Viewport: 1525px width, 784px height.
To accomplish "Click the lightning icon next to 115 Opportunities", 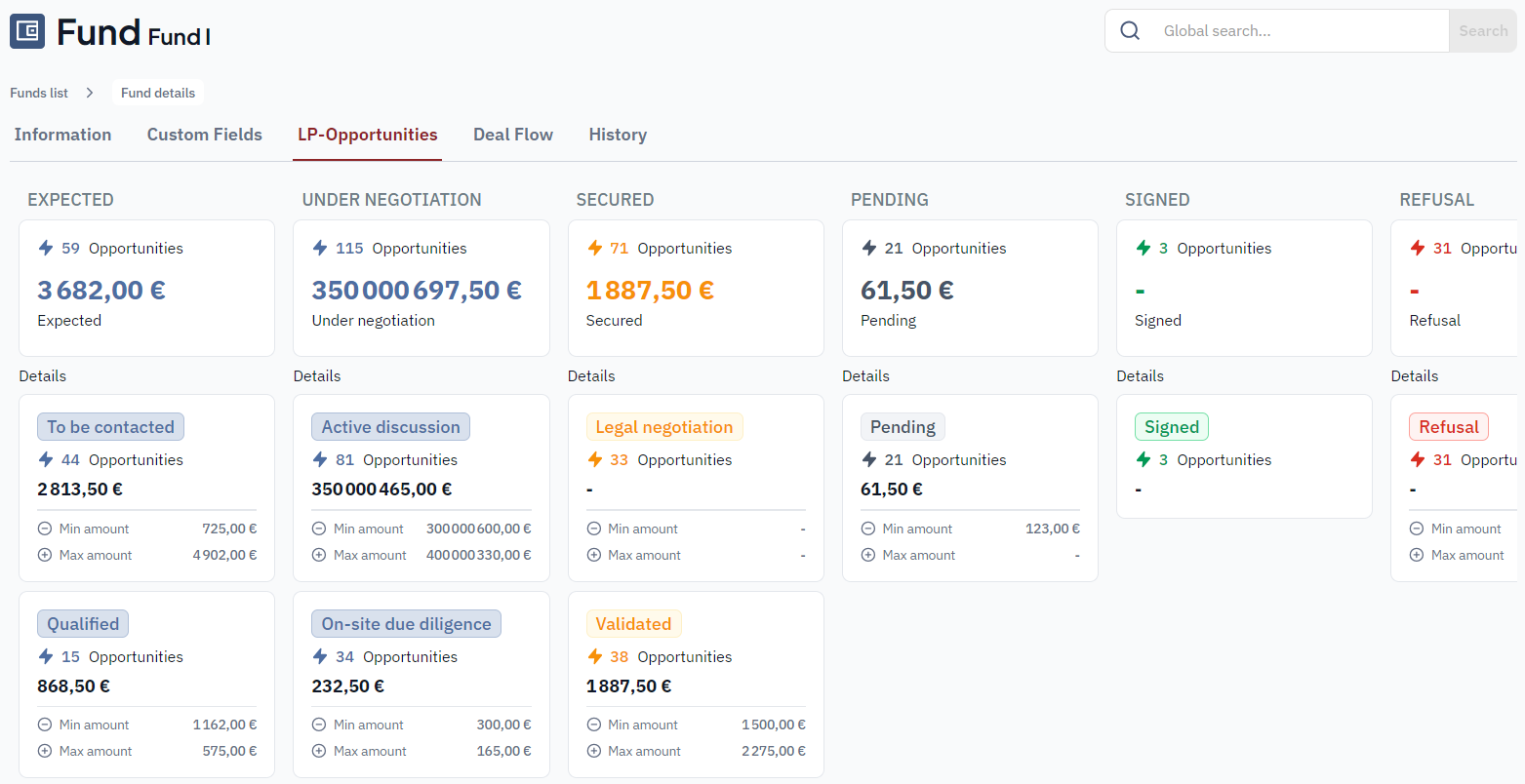I will pos(320,248).
